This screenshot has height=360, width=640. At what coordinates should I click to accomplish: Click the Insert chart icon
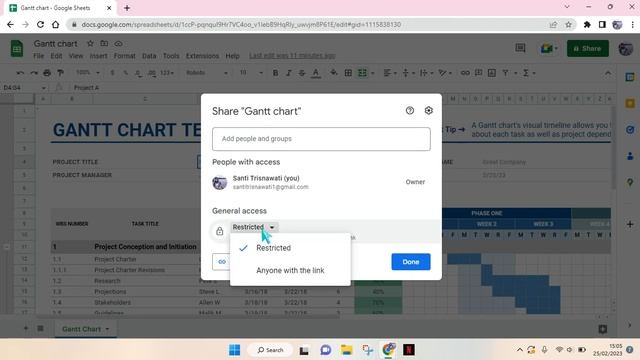pyautogui.click(x=492, y=73)
